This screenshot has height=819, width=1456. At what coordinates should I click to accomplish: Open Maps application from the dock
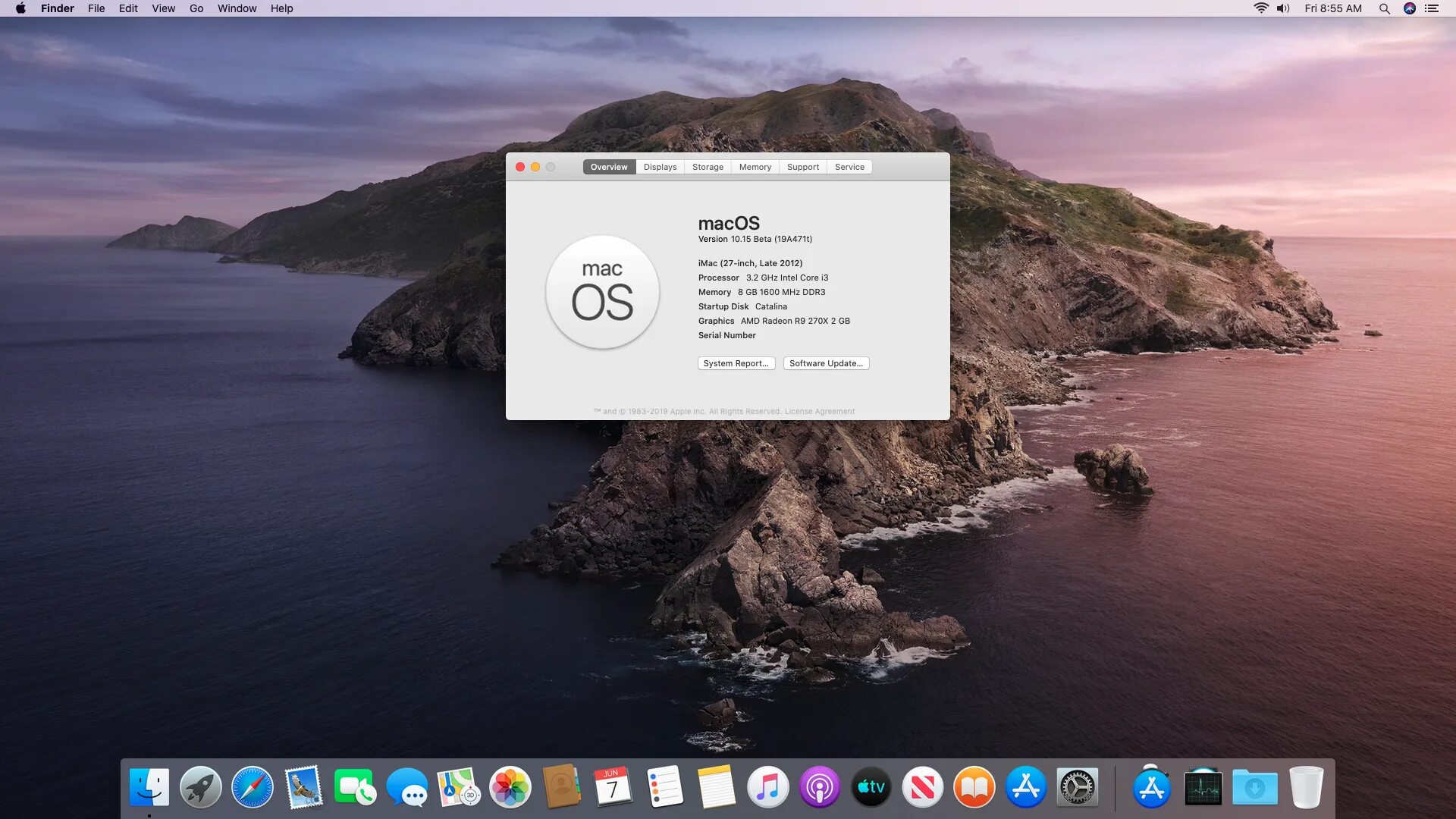point(458,788)
